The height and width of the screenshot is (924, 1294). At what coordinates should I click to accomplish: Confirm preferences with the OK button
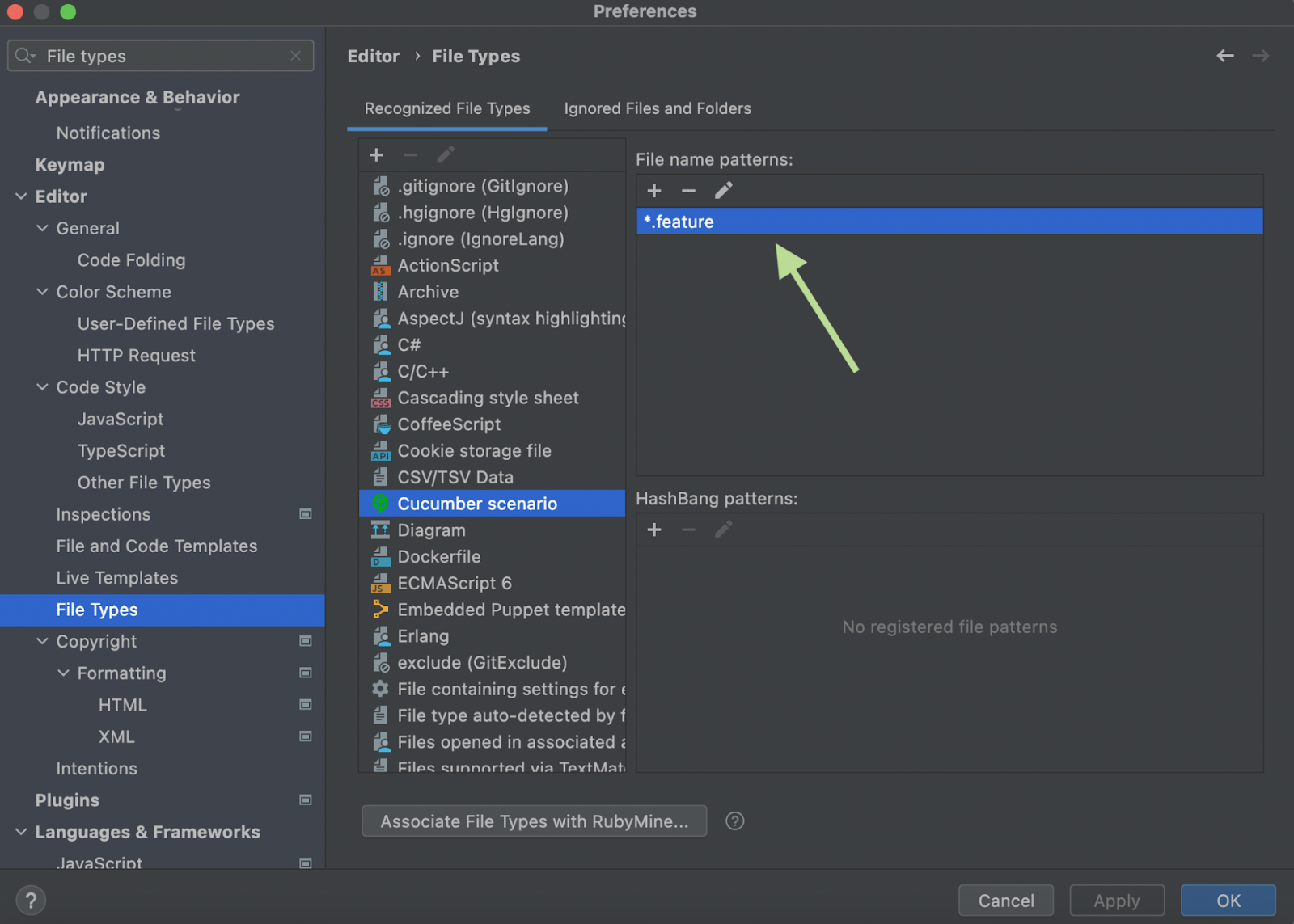(1228, 901)
